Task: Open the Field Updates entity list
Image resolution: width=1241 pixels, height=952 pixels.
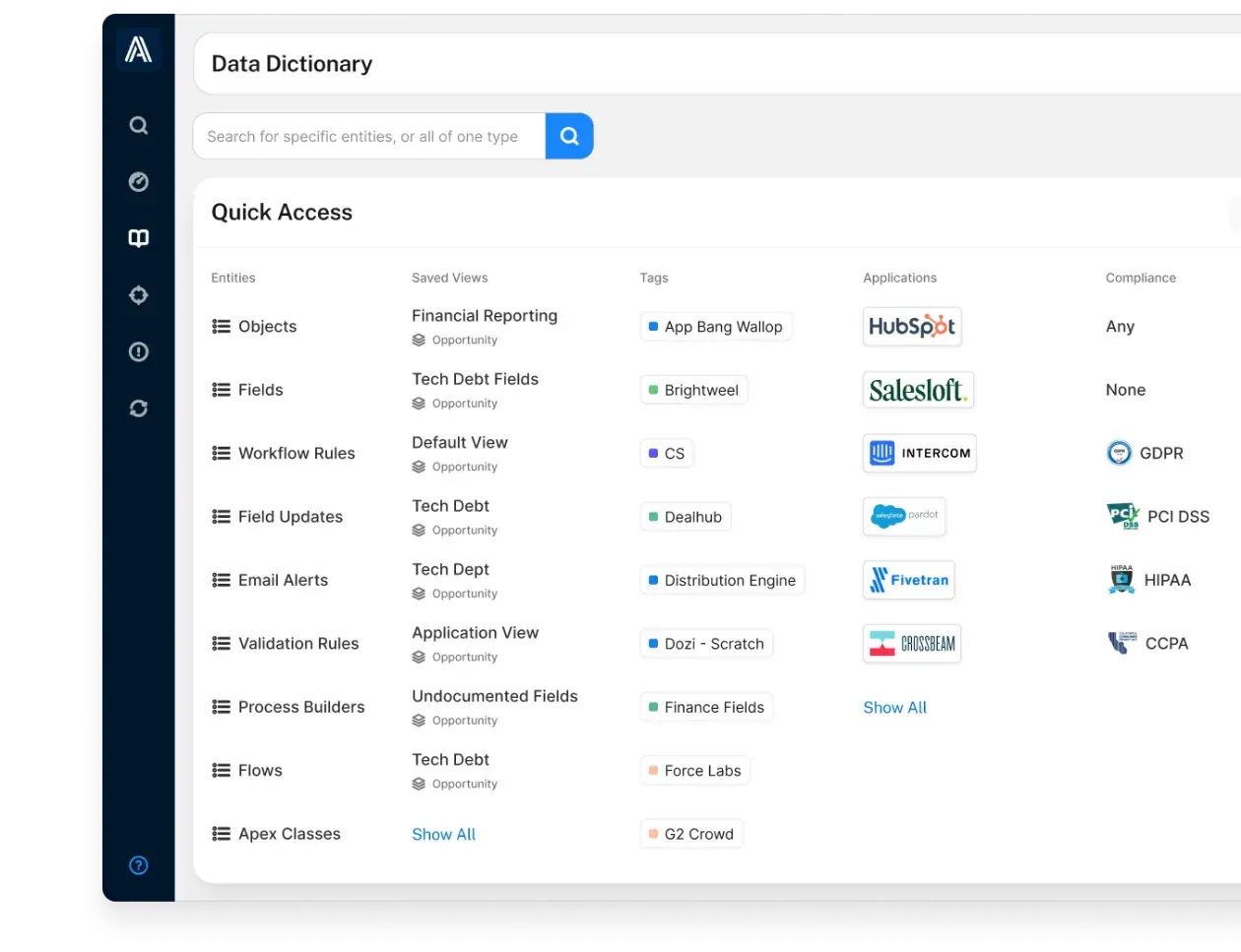Action: [278, 517]
